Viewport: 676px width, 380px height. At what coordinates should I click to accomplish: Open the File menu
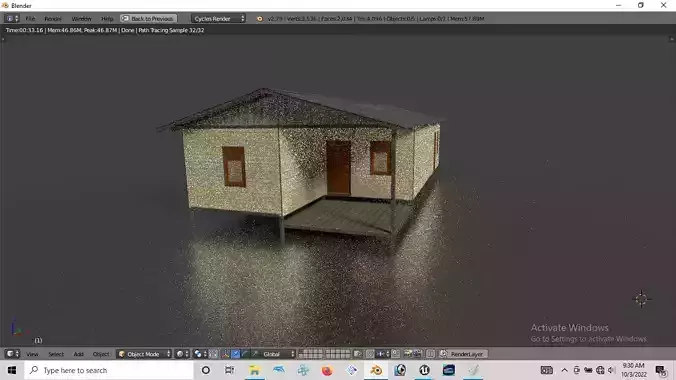click(30, 19)
